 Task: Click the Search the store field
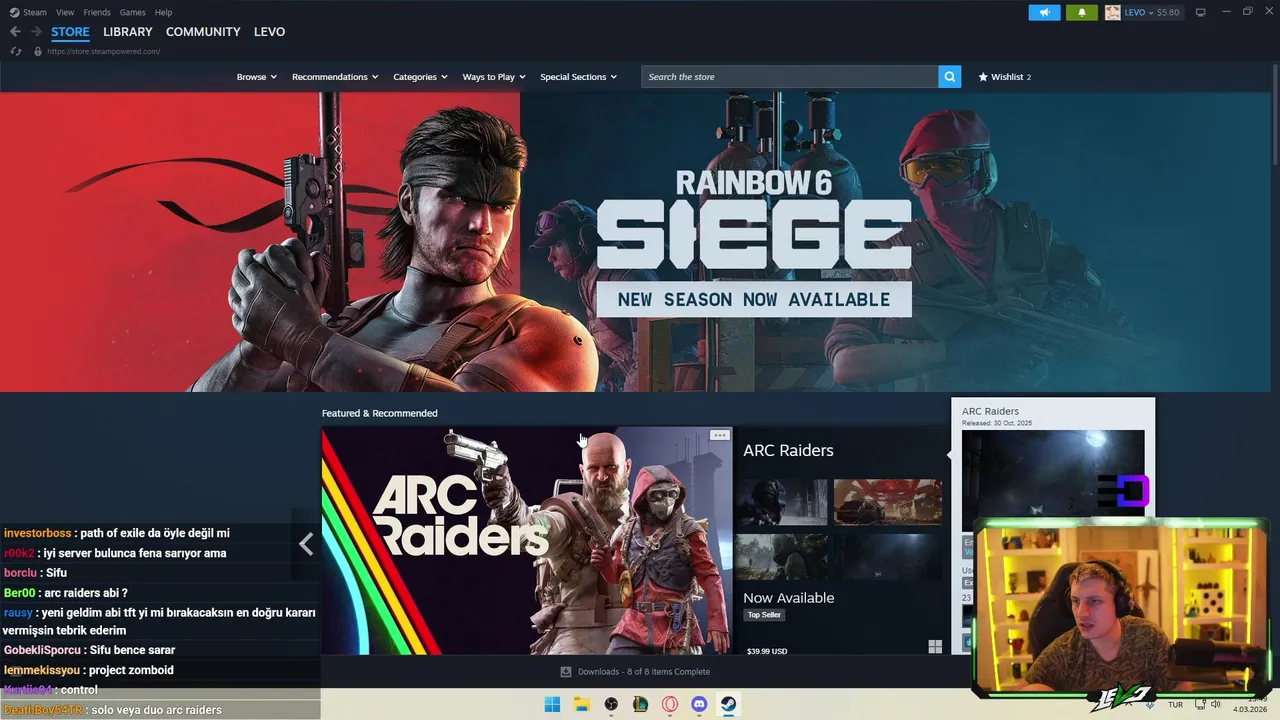[790, 77]
